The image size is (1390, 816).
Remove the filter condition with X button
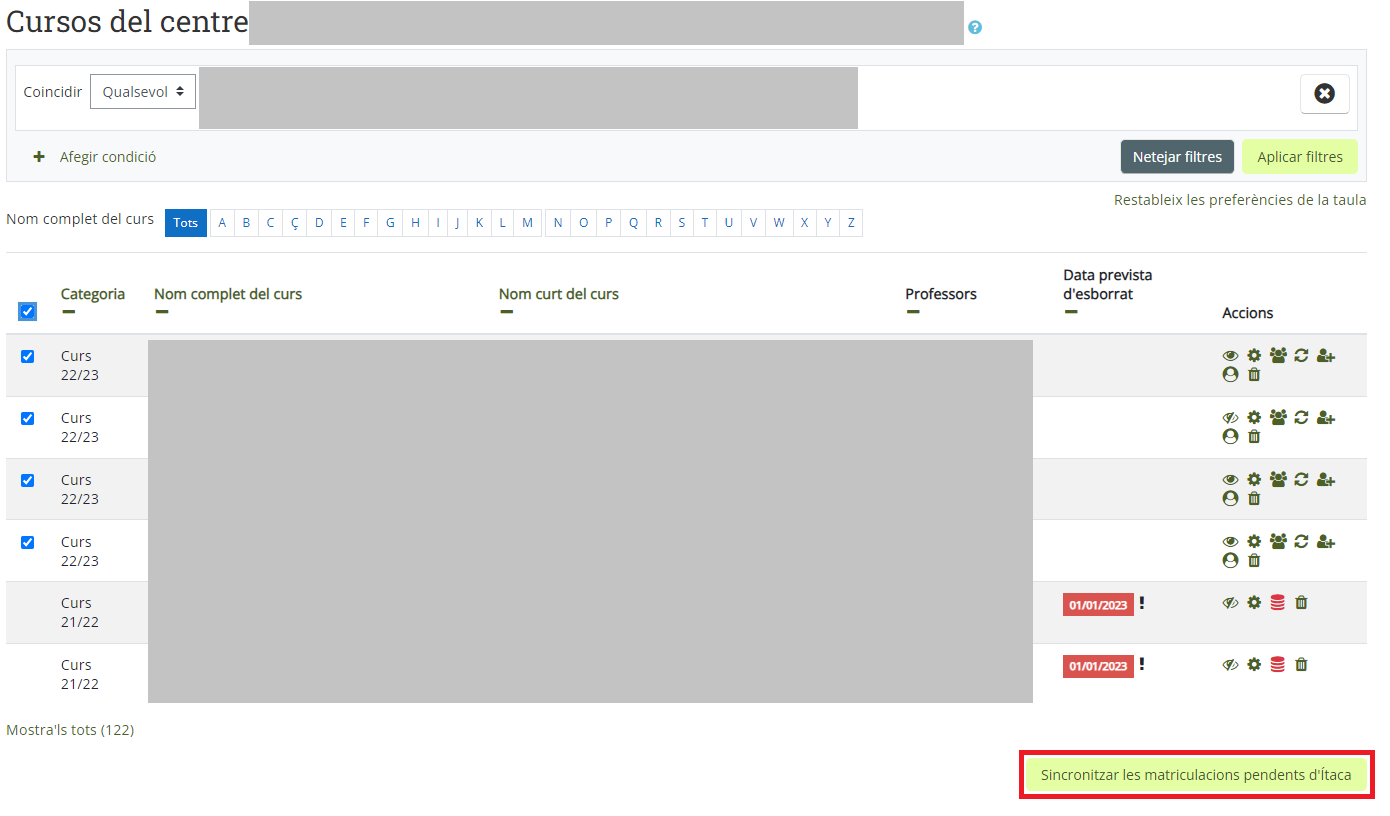pyautogui.click(x=1324, y=94)
